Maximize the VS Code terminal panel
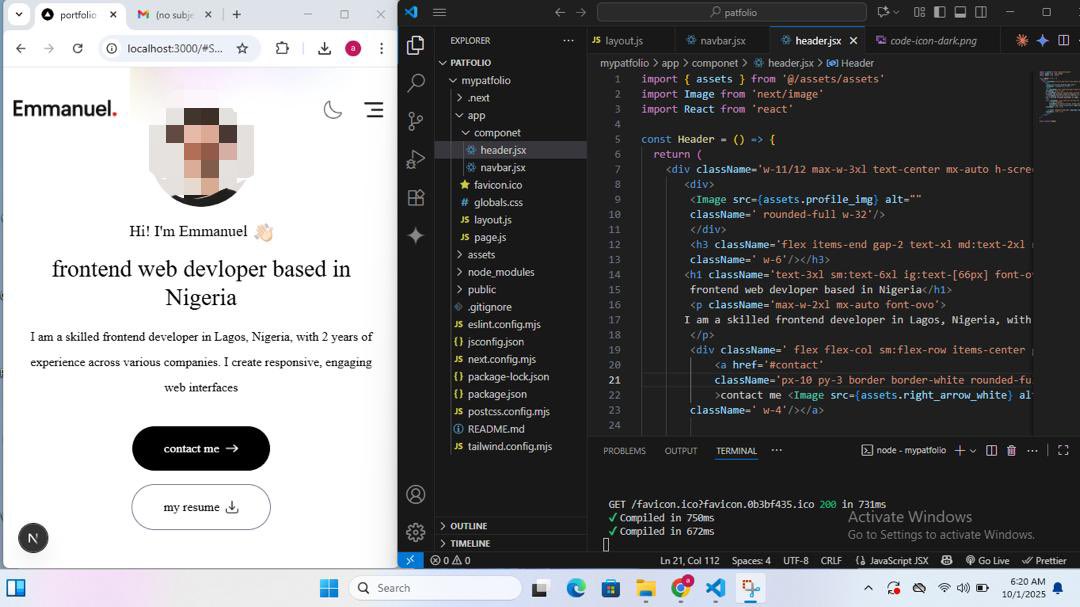The image size is (1080, 607). pyautogui.click(x=1063, y=450)
